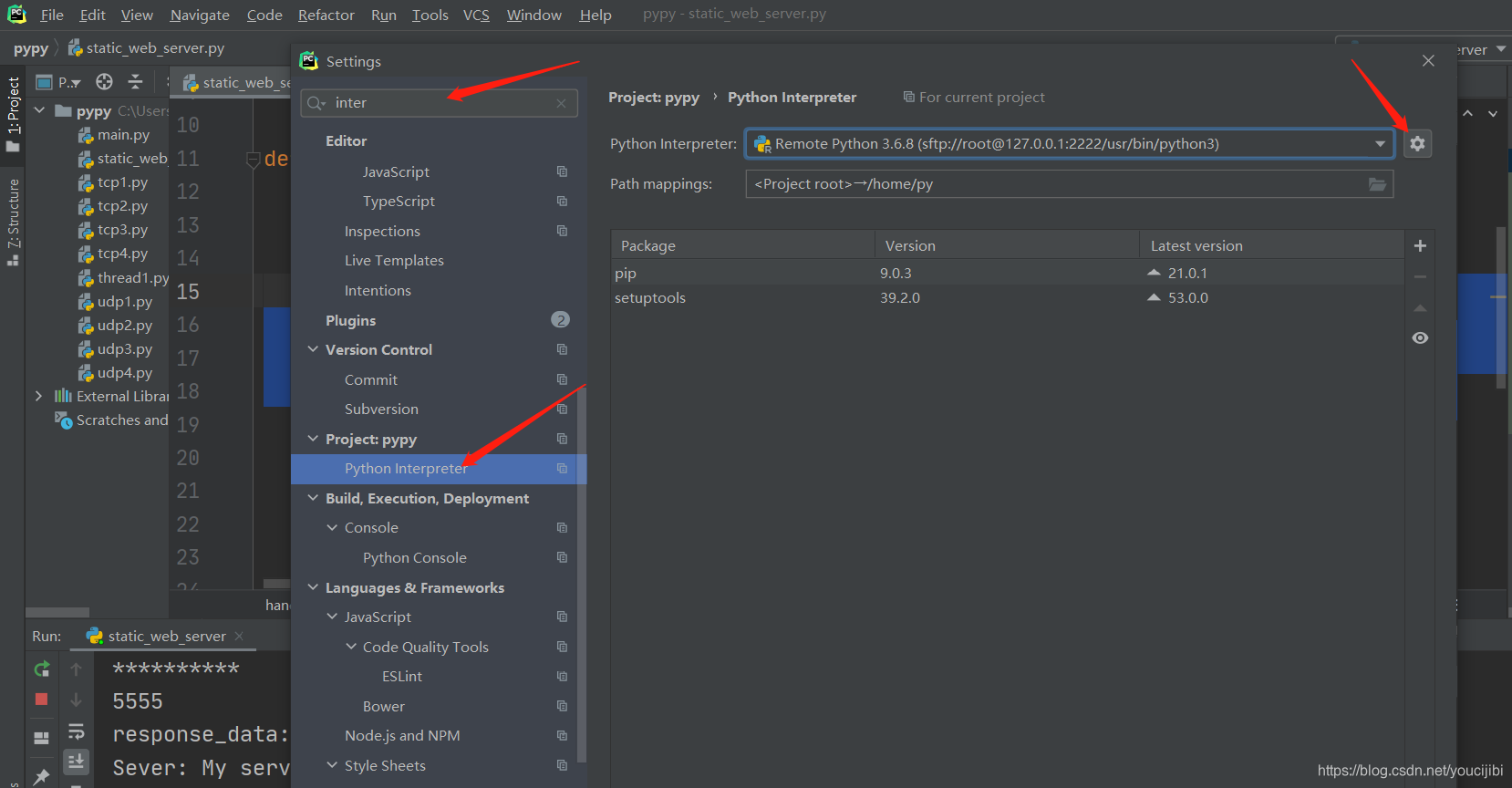Click project-level icon beside ESLint

click(x=562, y=676)
